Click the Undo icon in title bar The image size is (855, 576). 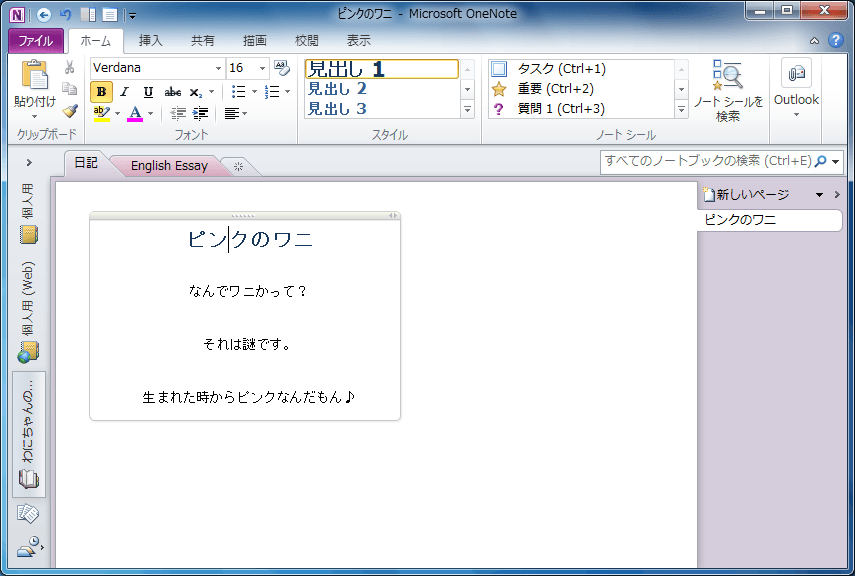coord(66,15)
